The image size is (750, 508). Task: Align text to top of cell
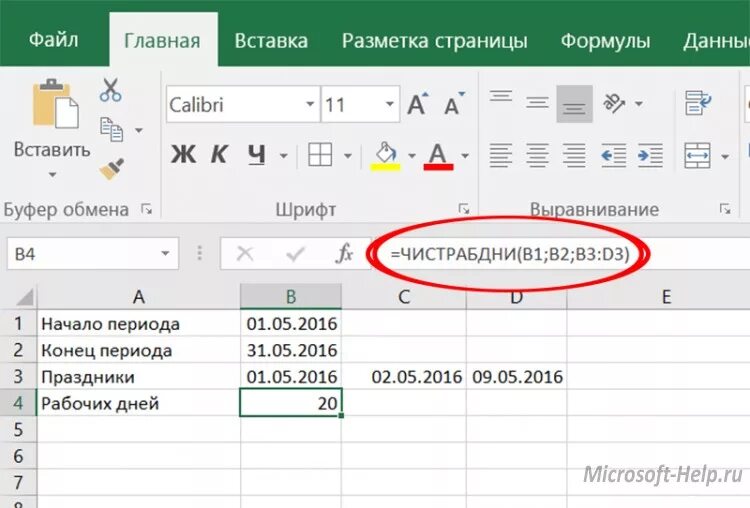(501, 96)
